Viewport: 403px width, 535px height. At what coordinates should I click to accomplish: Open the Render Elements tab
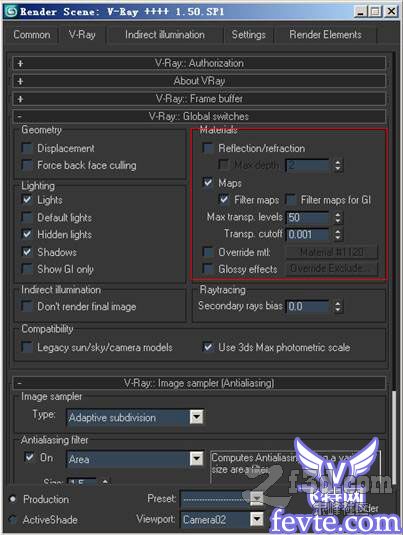(325, 35)
